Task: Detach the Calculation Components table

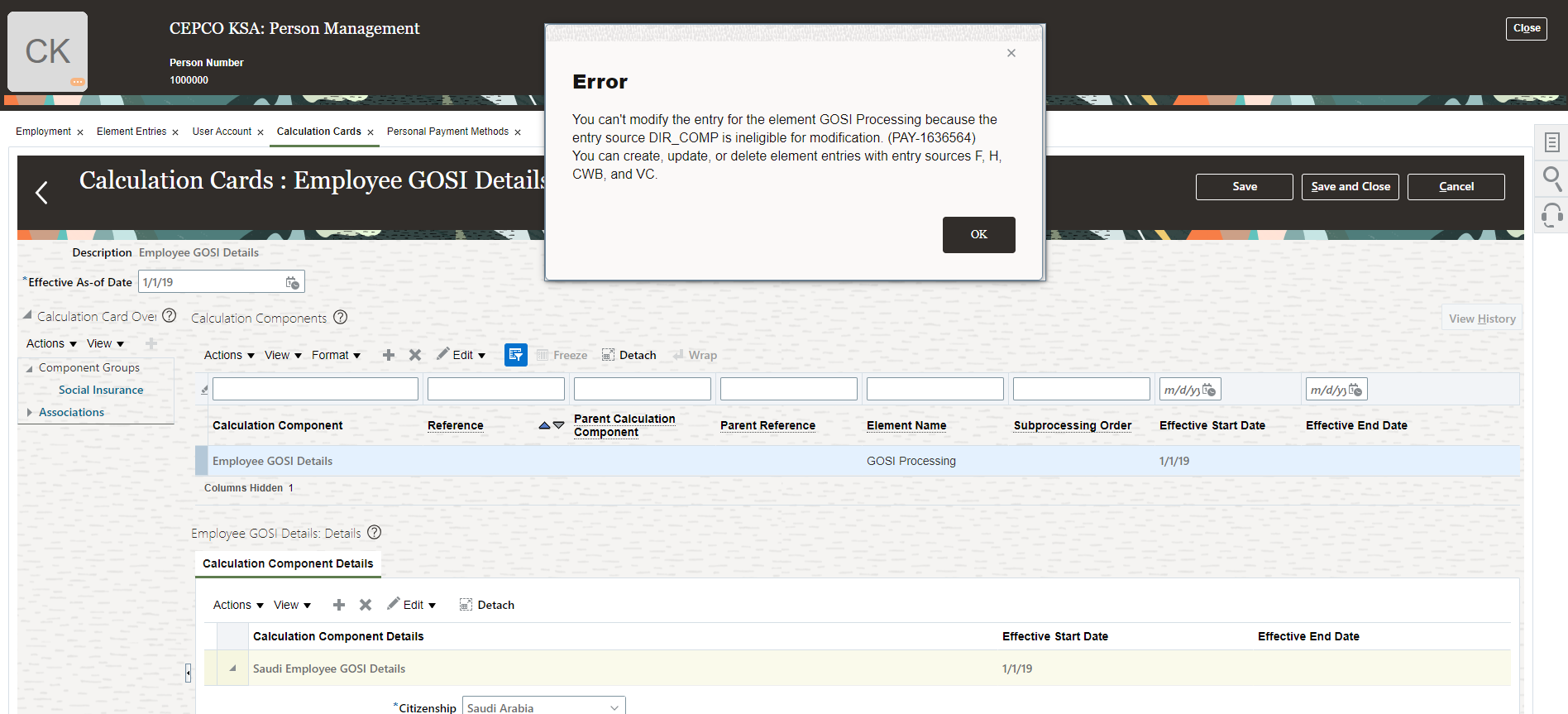Action: pos(629,355)
